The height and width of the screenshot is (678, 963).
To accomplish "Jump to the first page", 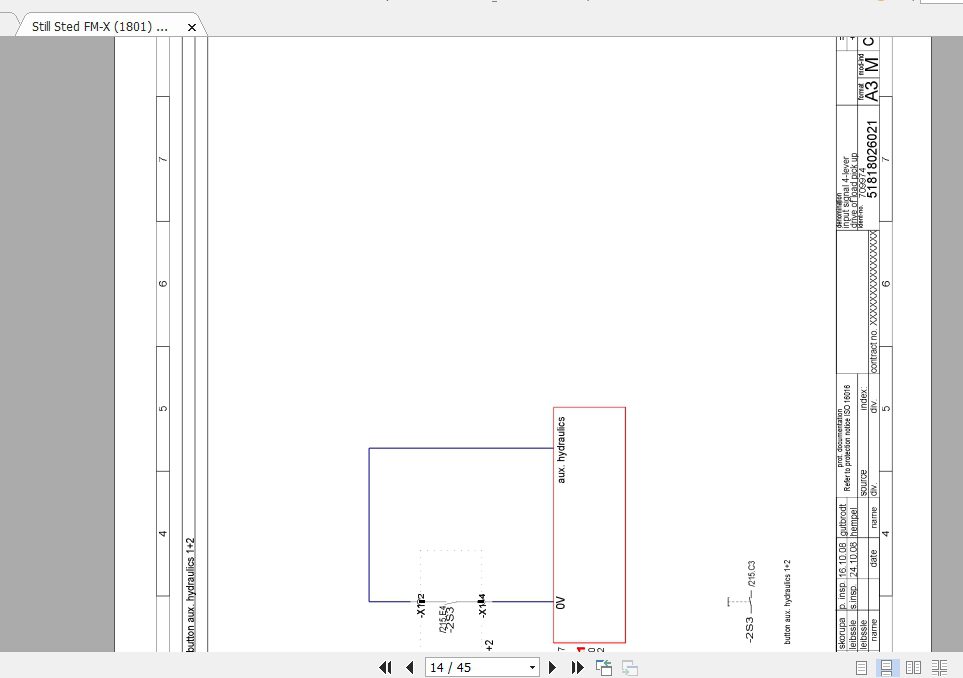I will 385,667.
